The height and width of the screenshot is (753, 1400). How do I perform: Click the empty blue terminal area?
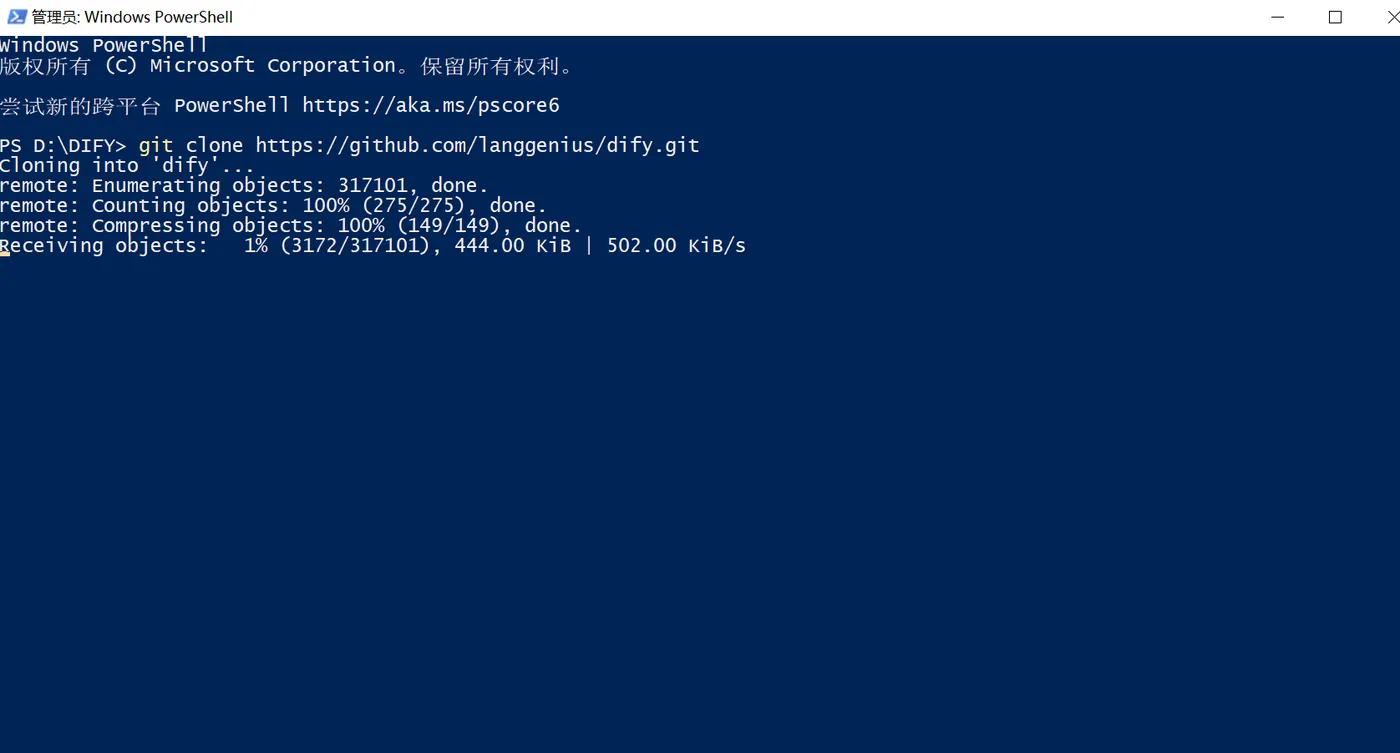pos(700,500)
